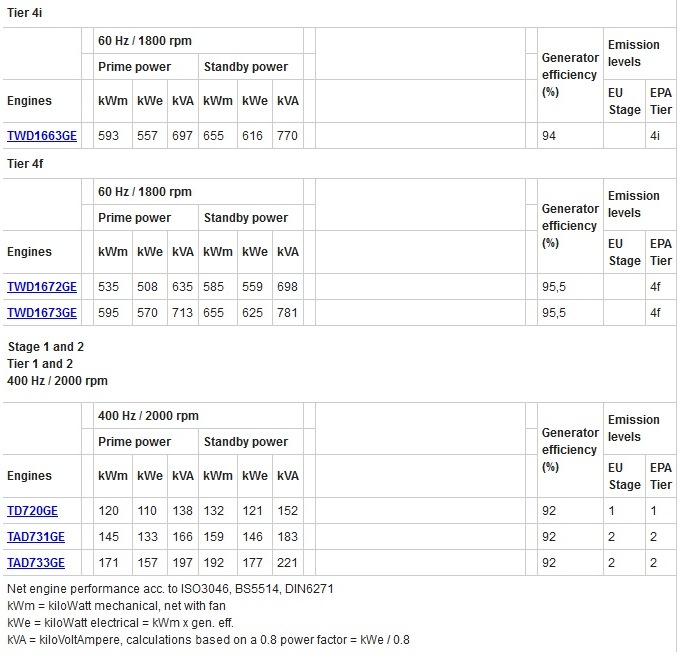Select the 4i EPA Tier cell

(655, 136)
